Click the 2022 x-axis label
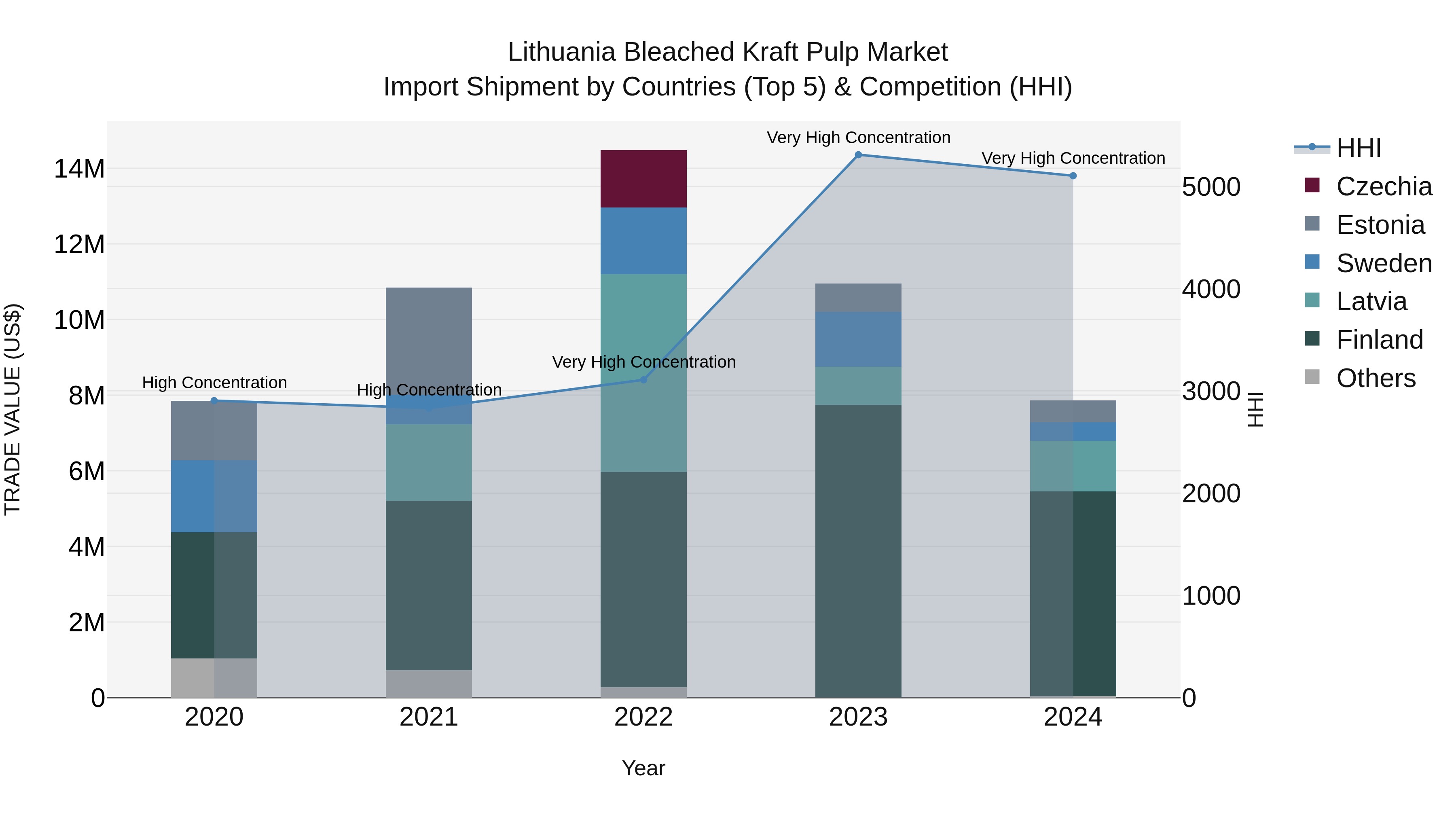The height and width of the screenshot is (819, 1456). (x=643, y=717)
